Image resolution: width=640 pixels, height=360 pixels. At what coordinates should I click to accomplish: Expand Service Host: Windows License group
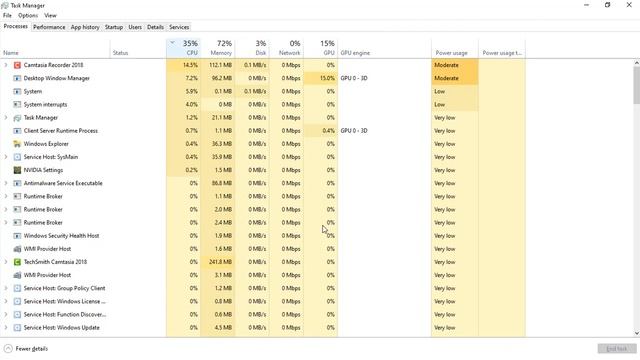[6, 301]
